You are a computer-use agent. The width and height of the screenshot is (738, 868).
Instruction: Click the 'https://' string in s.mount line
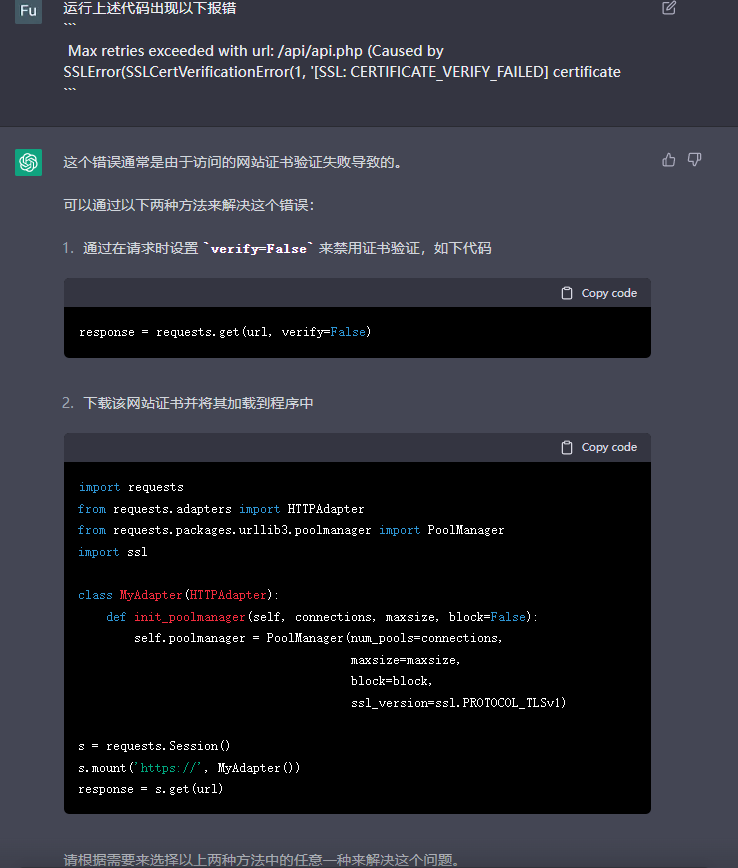171,768
